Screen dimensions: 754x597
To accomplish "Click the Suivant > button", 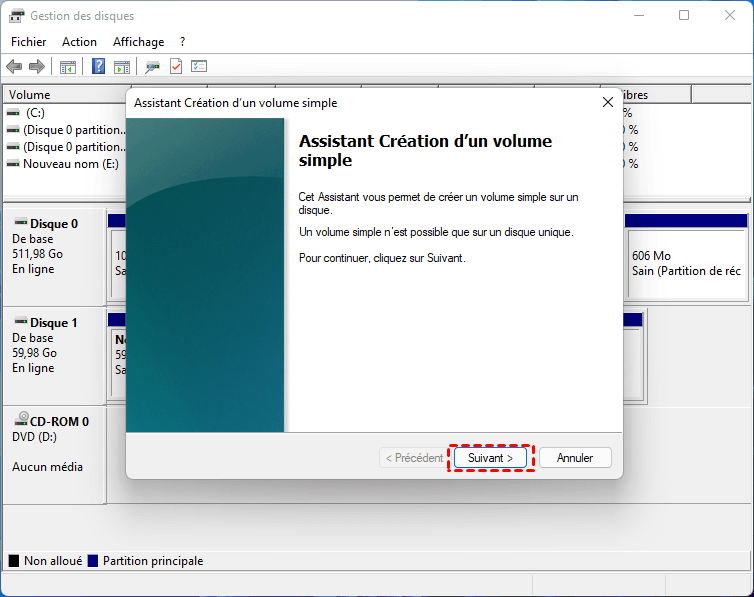I will click(490, 458).
